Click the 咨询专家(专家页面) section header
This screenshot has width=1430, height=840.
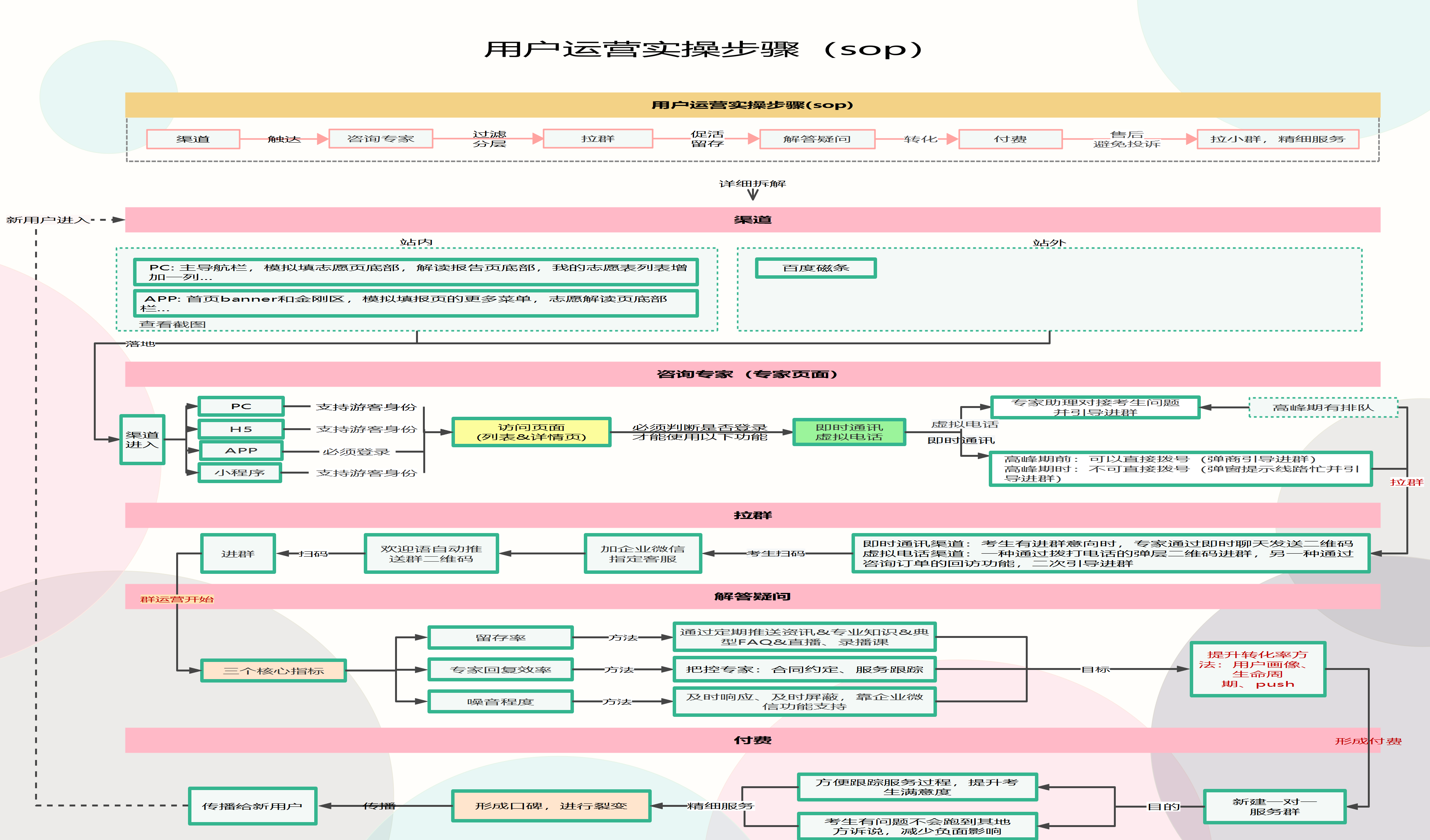[x=752, y=374]
